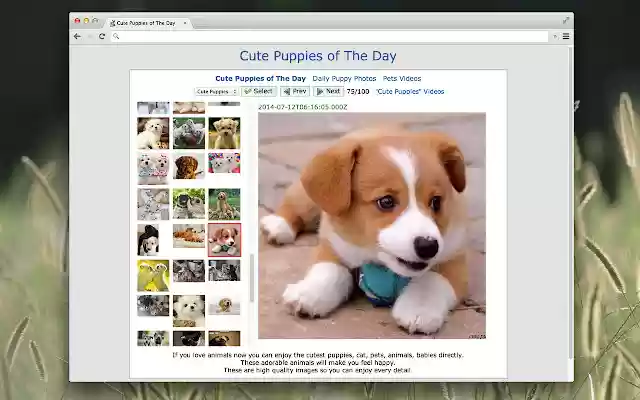
Task: Open the puppy wearing black hat thumbnail
Action: coord(148,240)
